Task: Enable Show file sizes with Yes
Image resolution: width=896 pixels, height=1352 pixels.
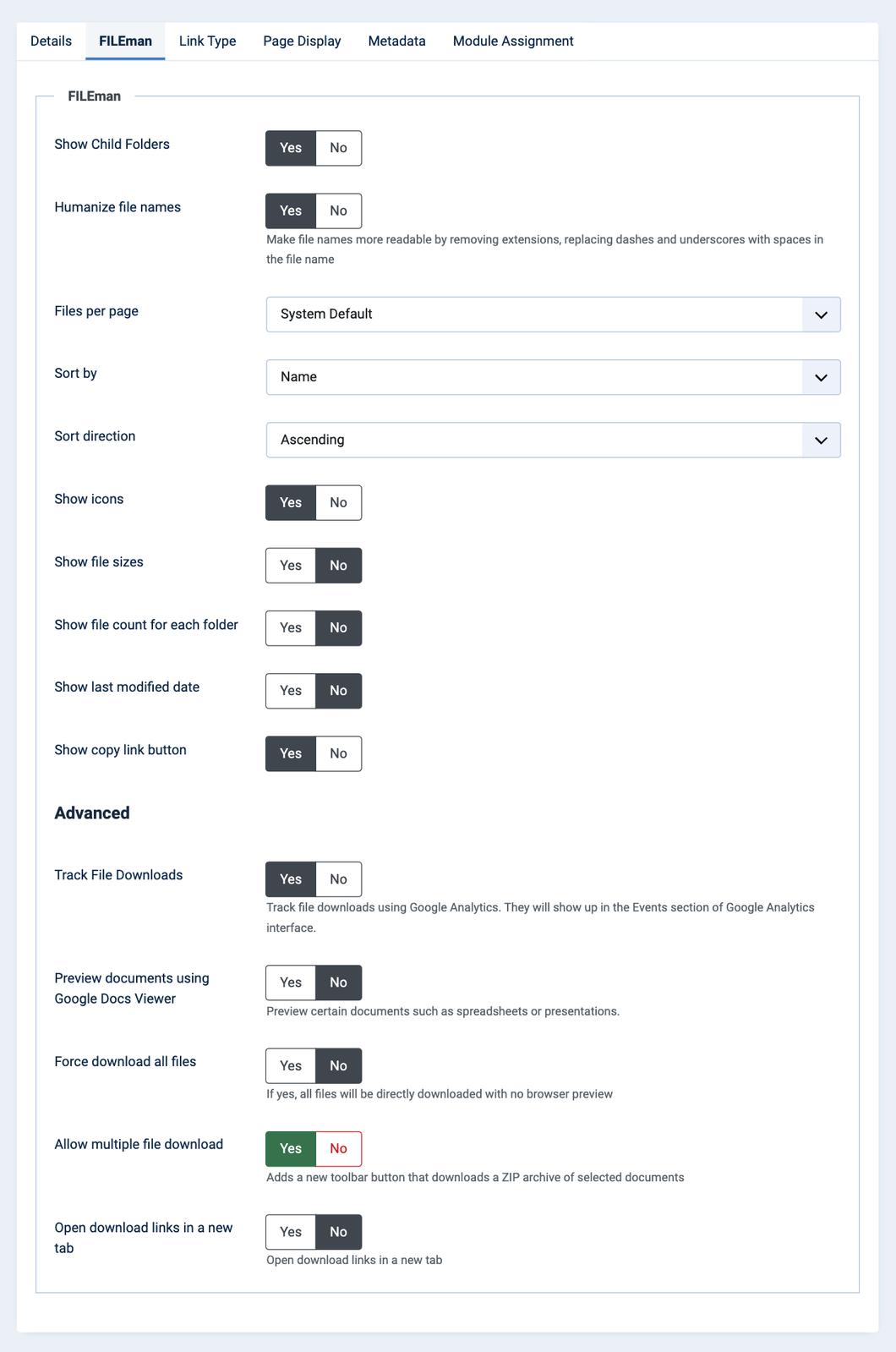Action: (291, 566)
